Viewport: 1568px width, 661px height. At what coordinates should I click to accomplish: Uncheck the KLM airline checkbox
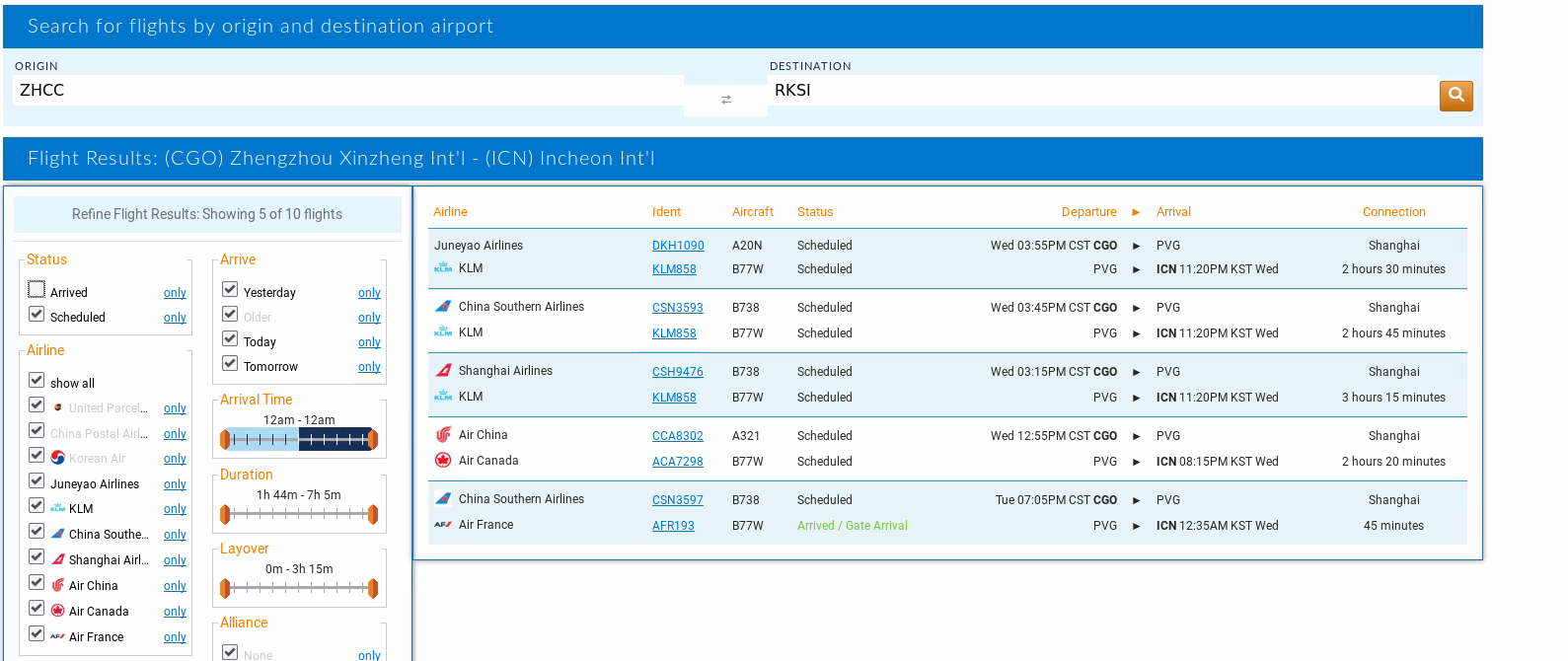pos(37,505)
